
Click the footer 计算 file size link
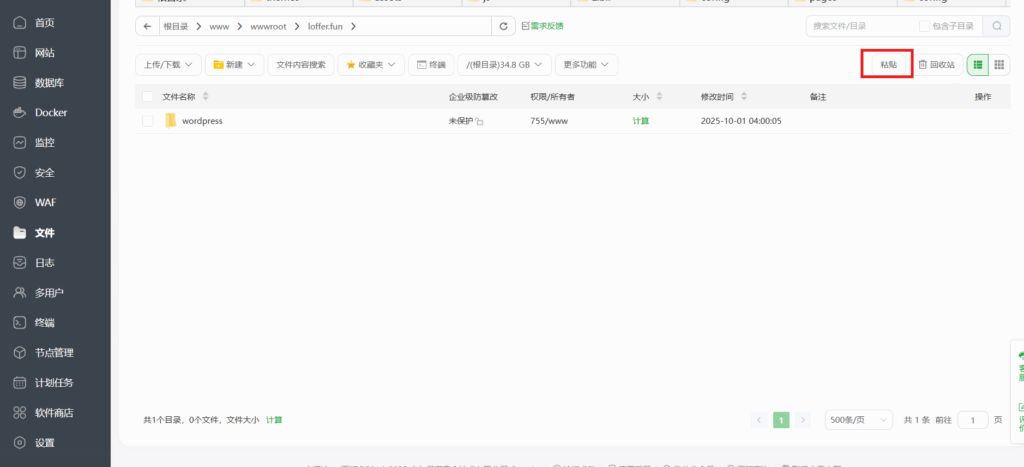pos(274,420)
